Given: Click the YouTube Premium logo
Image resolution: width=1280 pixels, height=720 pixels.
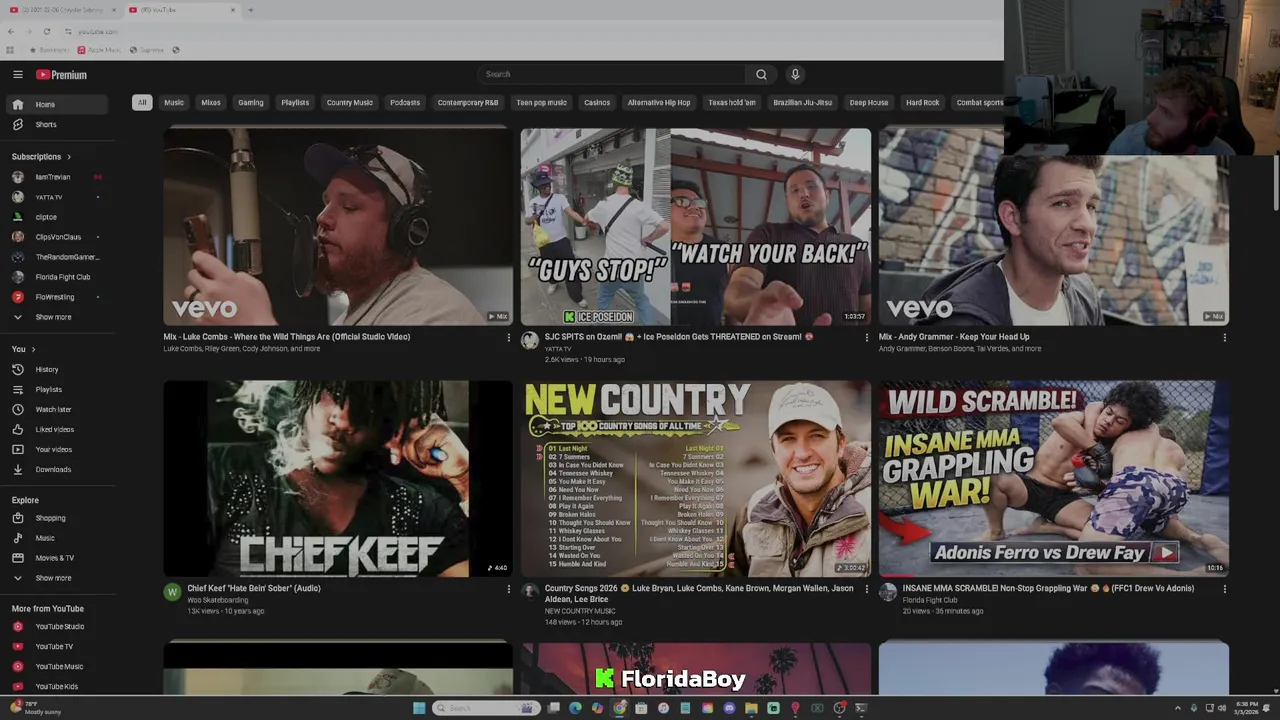Looking at the screenshot, I should pos(62,75).
